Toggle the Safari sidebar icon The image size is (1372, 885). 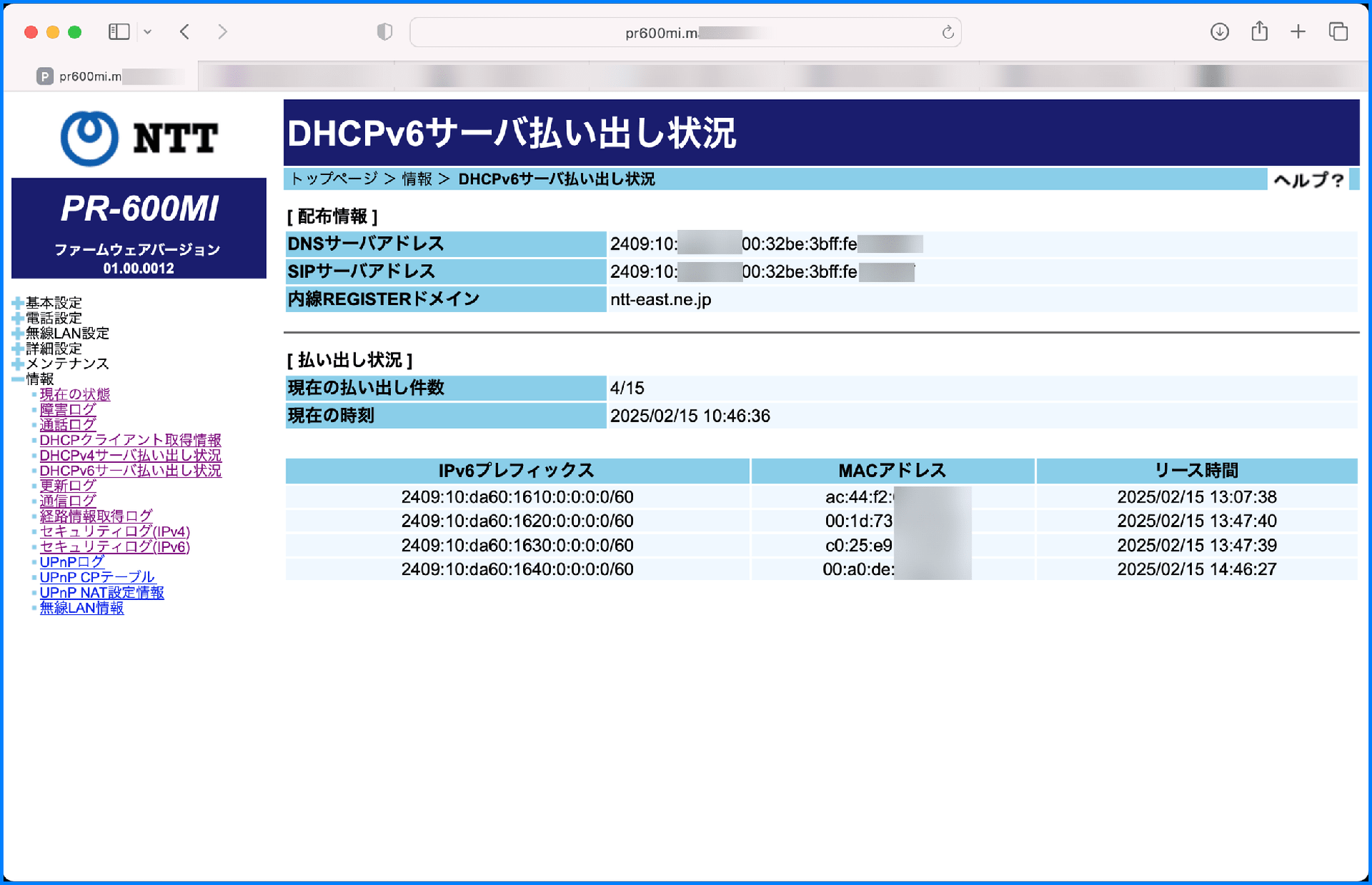(x=119, y=31)
